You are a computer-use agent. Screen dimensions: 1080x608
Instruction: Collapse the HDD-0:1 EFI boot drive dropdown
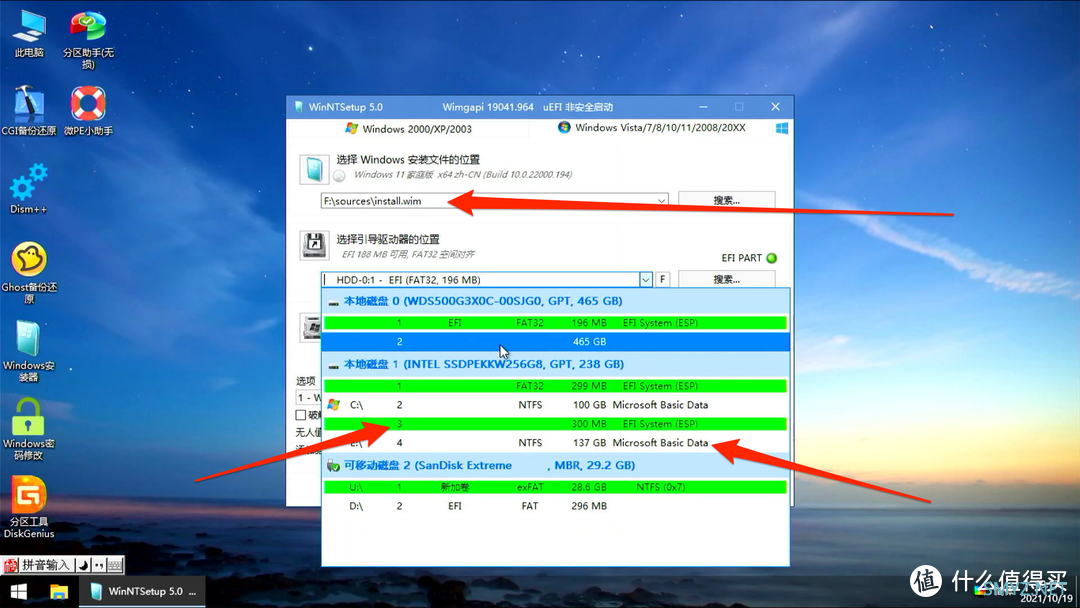tap(645, 280)
